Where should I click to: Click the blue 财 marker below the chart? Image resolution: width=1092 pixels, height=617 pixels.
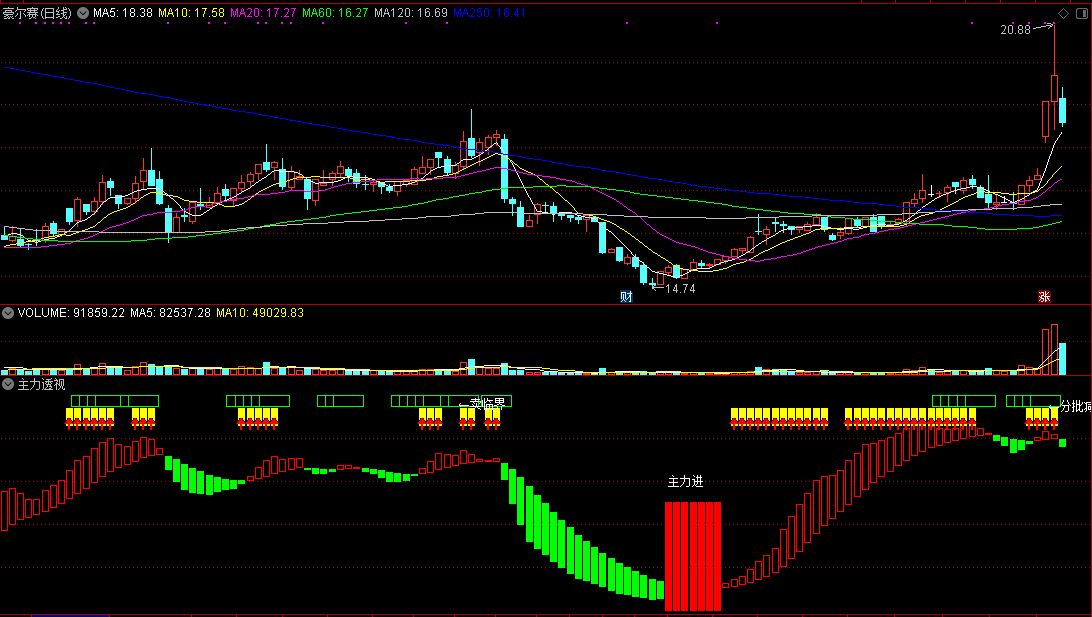[x=626, y=297]
